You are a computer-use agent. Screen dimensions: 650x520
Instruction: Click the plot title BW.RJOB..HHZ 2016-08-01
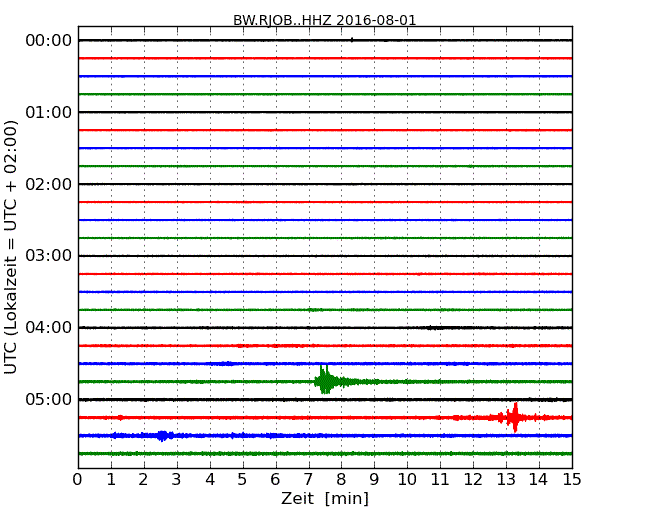[x=325, y=20]
